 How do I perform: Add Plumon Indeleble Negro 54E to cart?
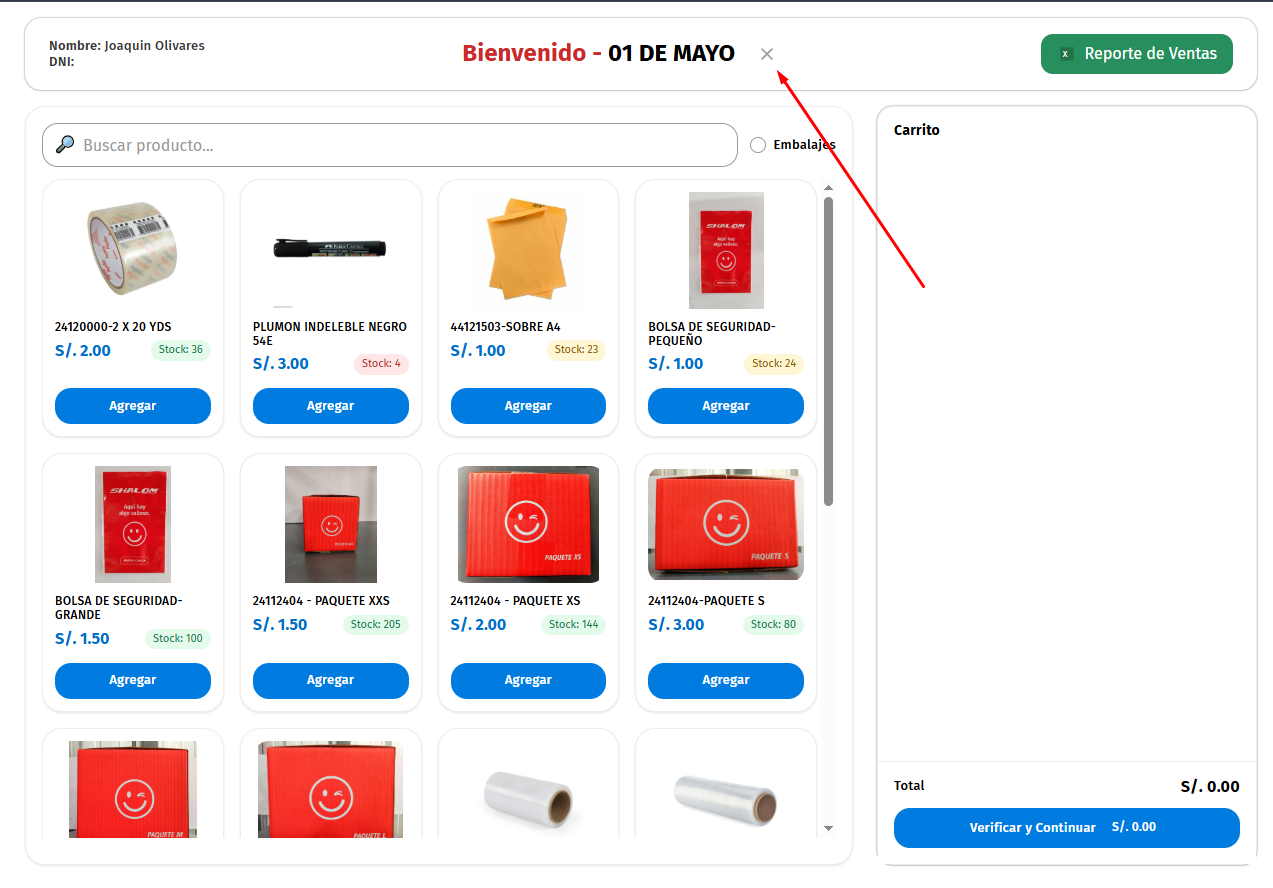click(x=330, y=406)
